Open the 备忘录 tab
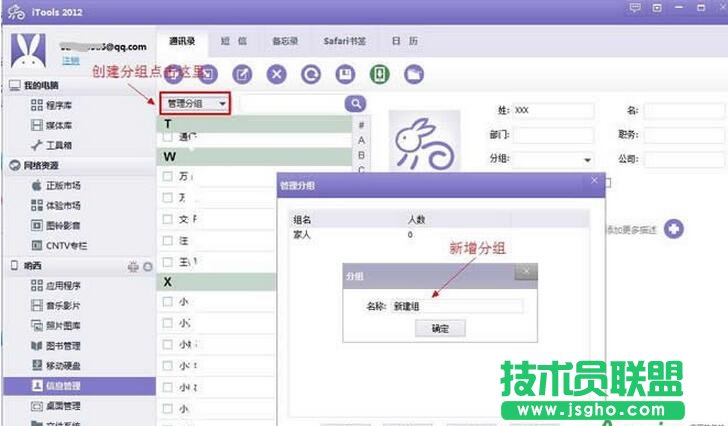Image resolution: width=728 pixels, height=426 pixels. point(286,42)
